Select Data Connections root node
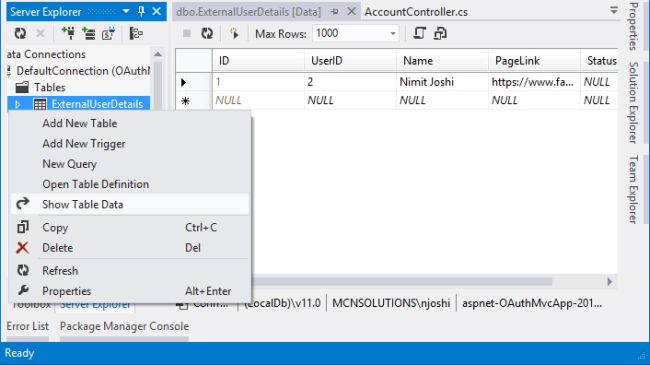 coord(46,54)
